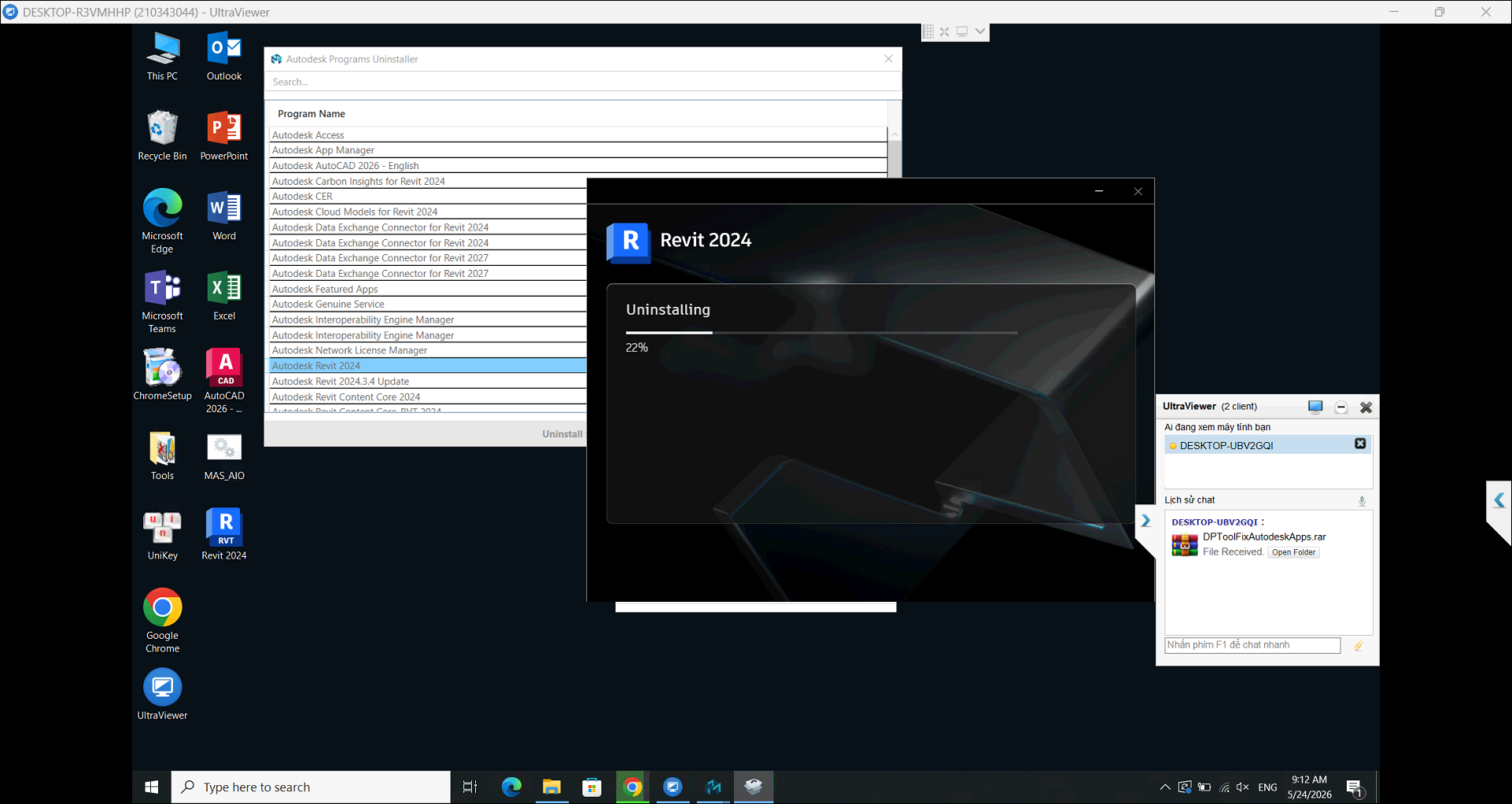Select the Microsoft Teams desktop shortcut
Viewport: 1512px width, 804px height.
162,301
